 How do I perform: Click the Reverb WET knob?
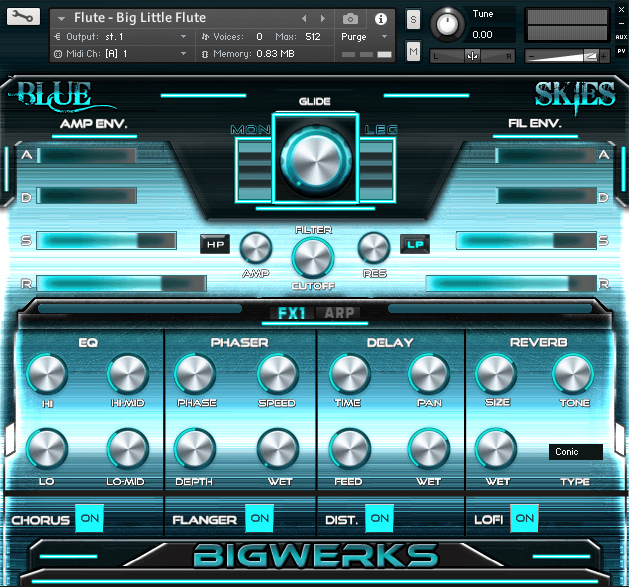tap(496, 448)
